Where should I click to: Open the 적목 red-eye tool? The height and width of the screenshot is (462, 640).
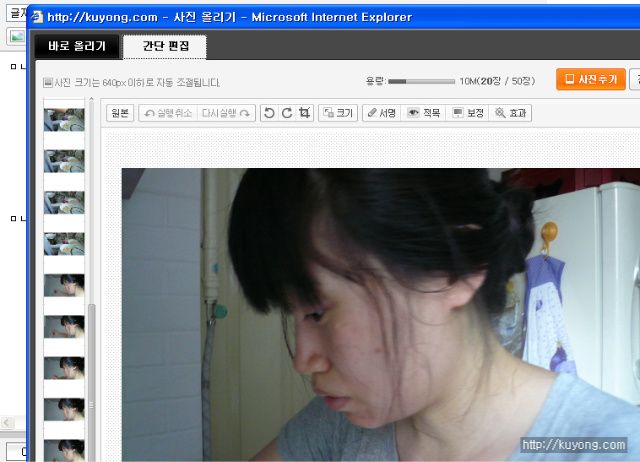(424, 113)
